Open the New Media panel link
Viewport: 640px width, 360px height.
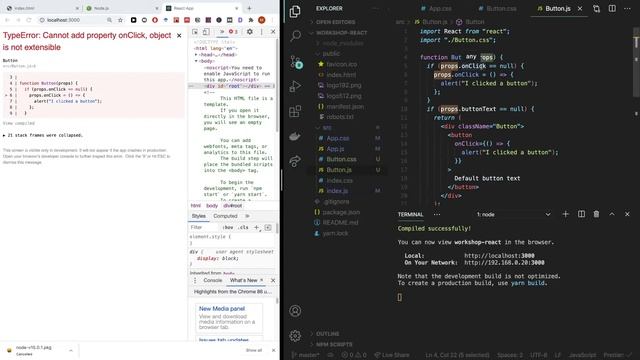pyautogui.click(x=222, y=309)
